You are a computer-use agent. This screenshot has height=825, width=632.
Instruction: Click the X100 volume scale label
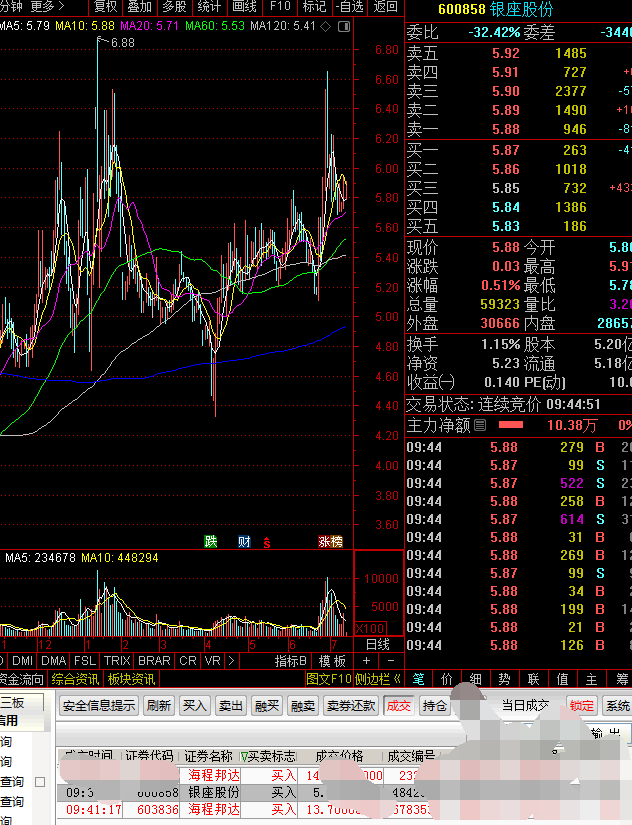(x=370, y=628)
